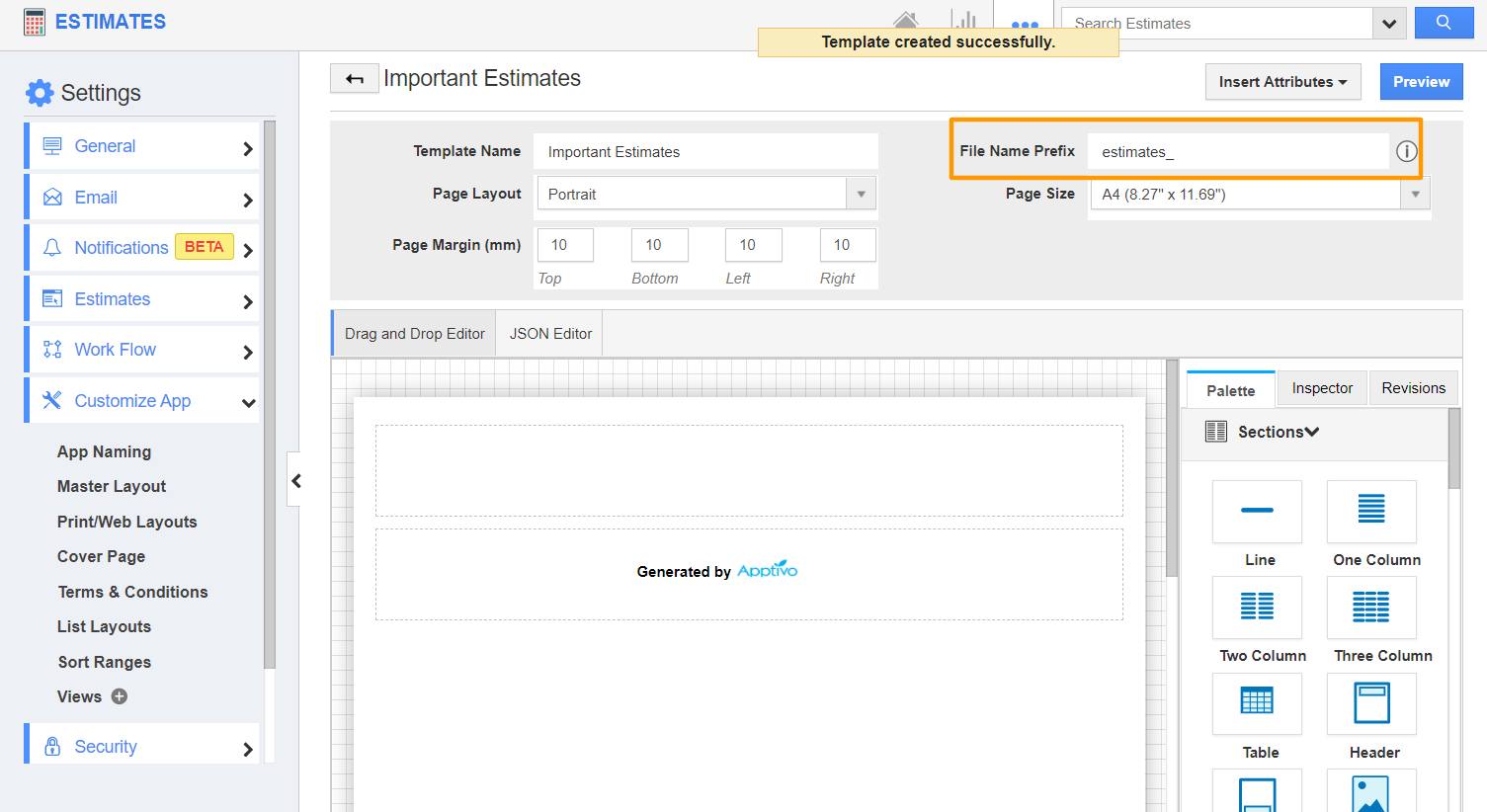Viewport: 1487px width, 812px height.
Task: Open the Inspector tab
Action: (x=1321, y=387)
